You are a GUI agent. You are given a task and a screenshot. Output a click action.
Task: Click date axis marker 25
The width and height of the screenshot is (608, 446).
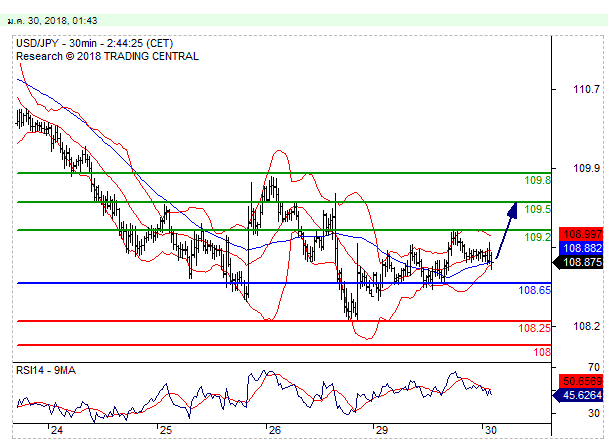166,430
